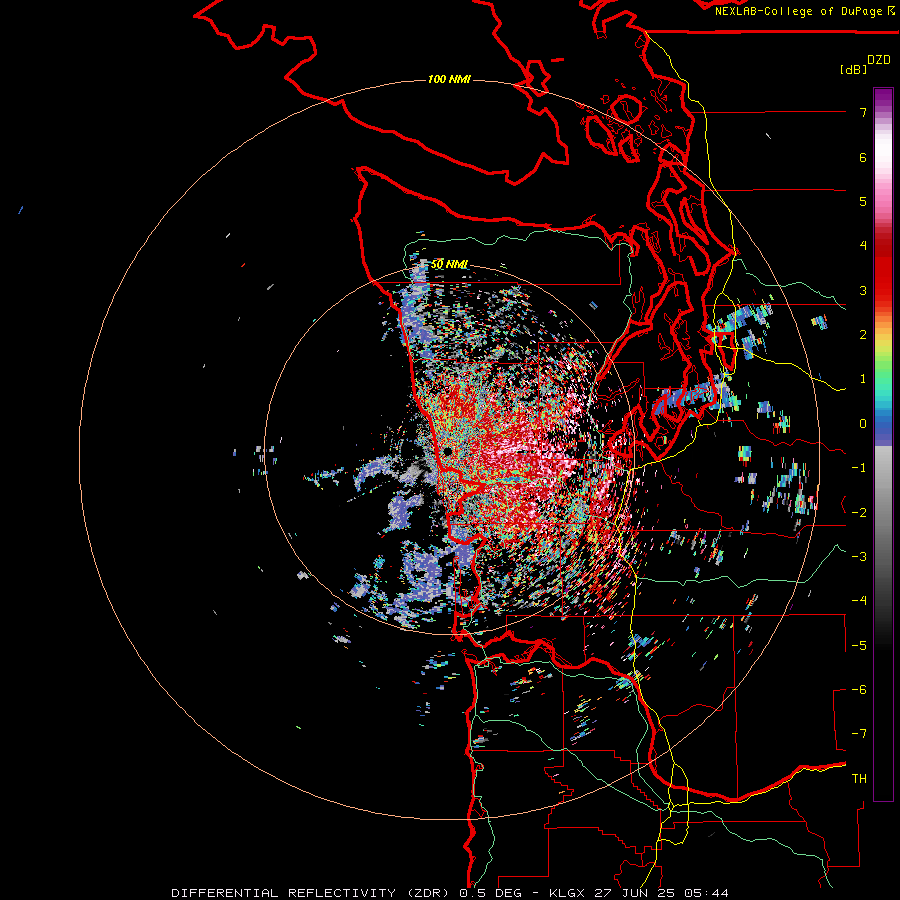Screen dimensions: 900x900
Task: Select the 7 dB scale value
Action: tap(863, 112)
